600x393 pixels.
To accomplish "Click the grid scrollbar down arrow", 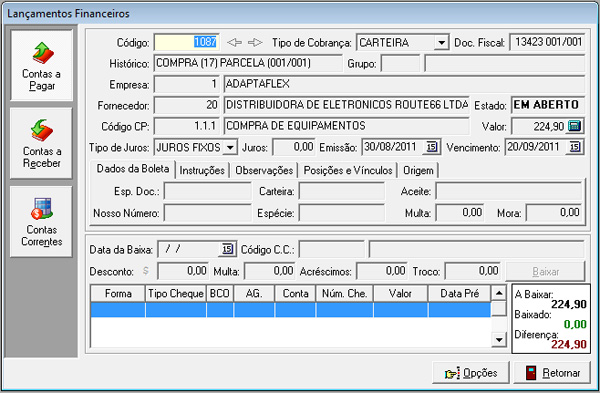I will click(x=499, y=339).
